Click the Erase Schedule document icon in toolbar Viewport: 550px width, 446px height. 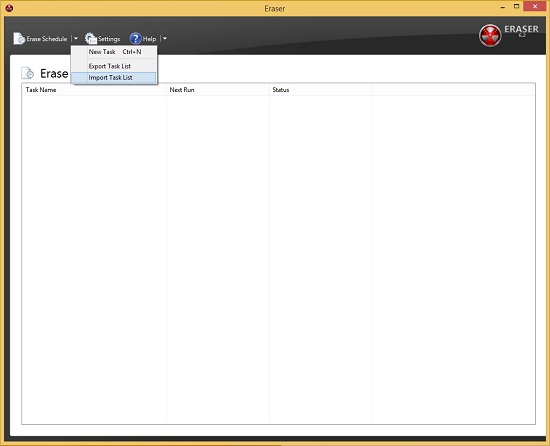pyautogui.click(x=19, y=39)
